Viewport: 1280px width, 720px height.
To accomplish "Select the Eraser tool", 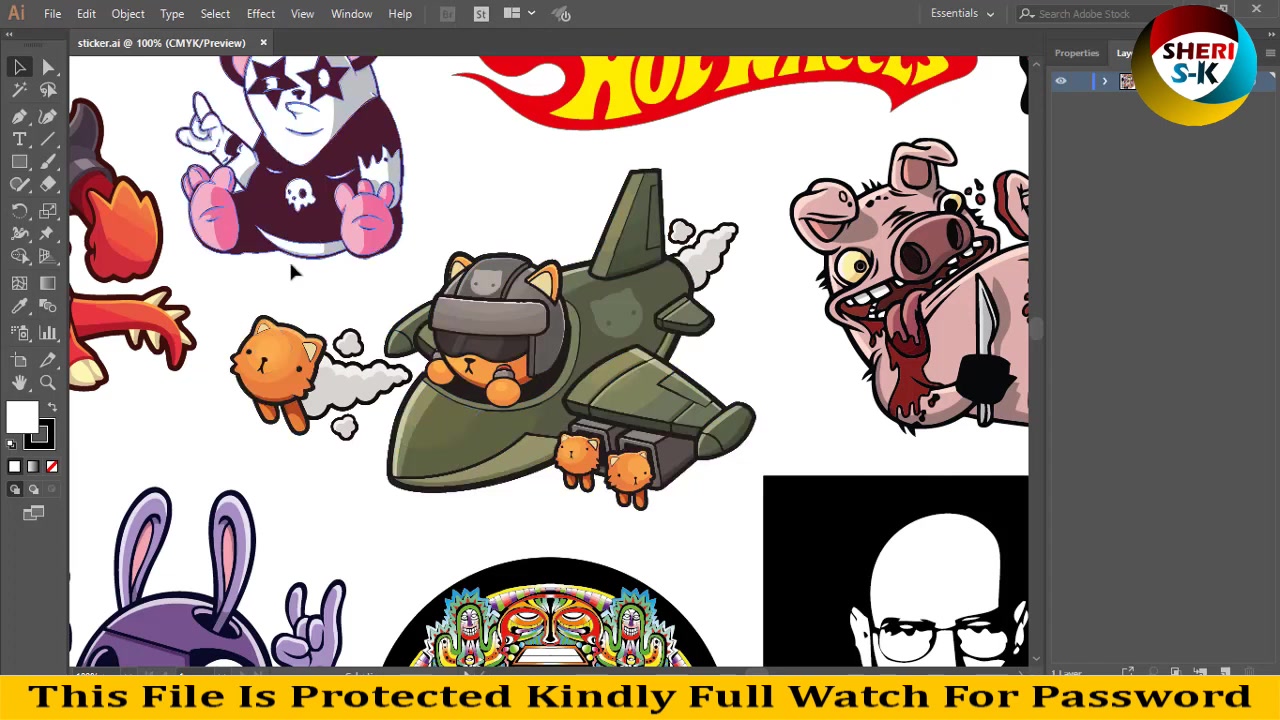I will tap(48, 185).
